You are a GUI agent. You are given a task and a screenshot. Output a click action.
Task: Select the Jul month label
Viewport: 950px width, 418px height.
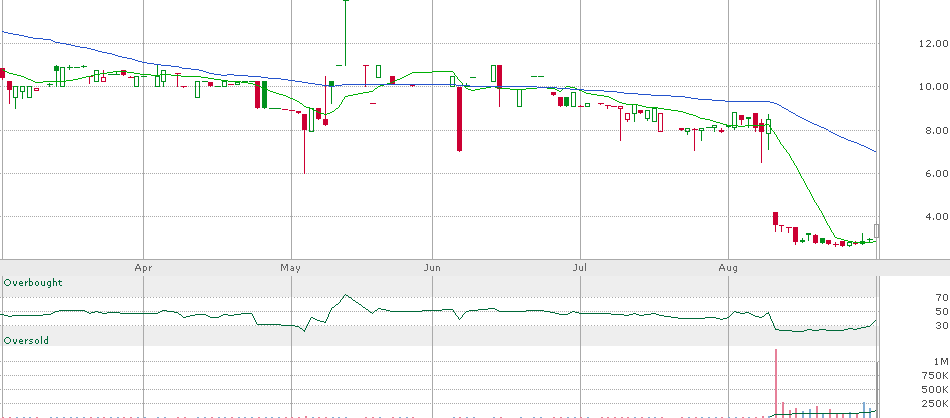click(580, 267)
